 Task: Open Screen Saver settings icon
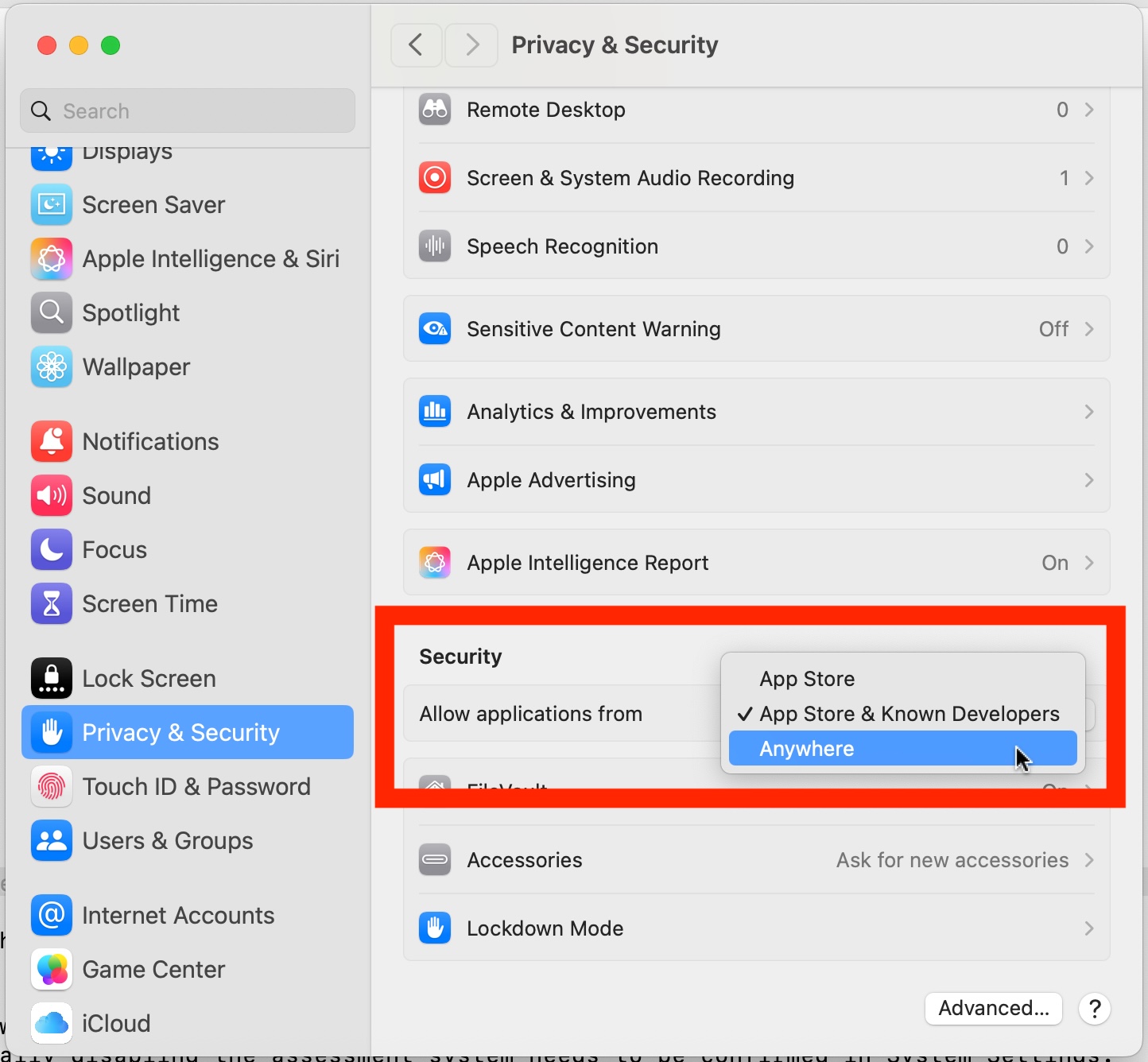tap(52, 205)
